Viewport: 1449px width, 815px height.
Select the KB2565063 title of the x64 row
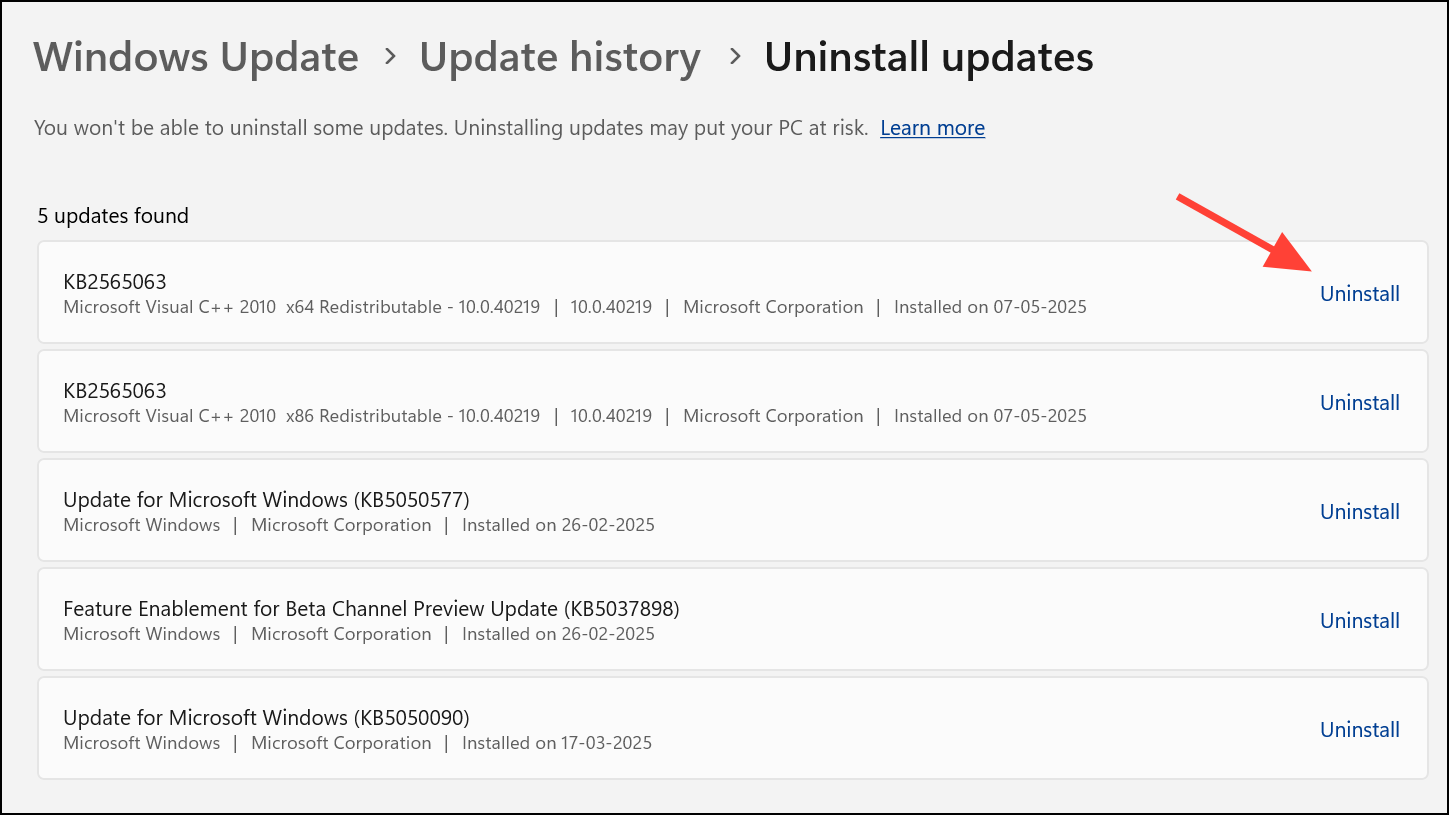(x=115, y=281)
